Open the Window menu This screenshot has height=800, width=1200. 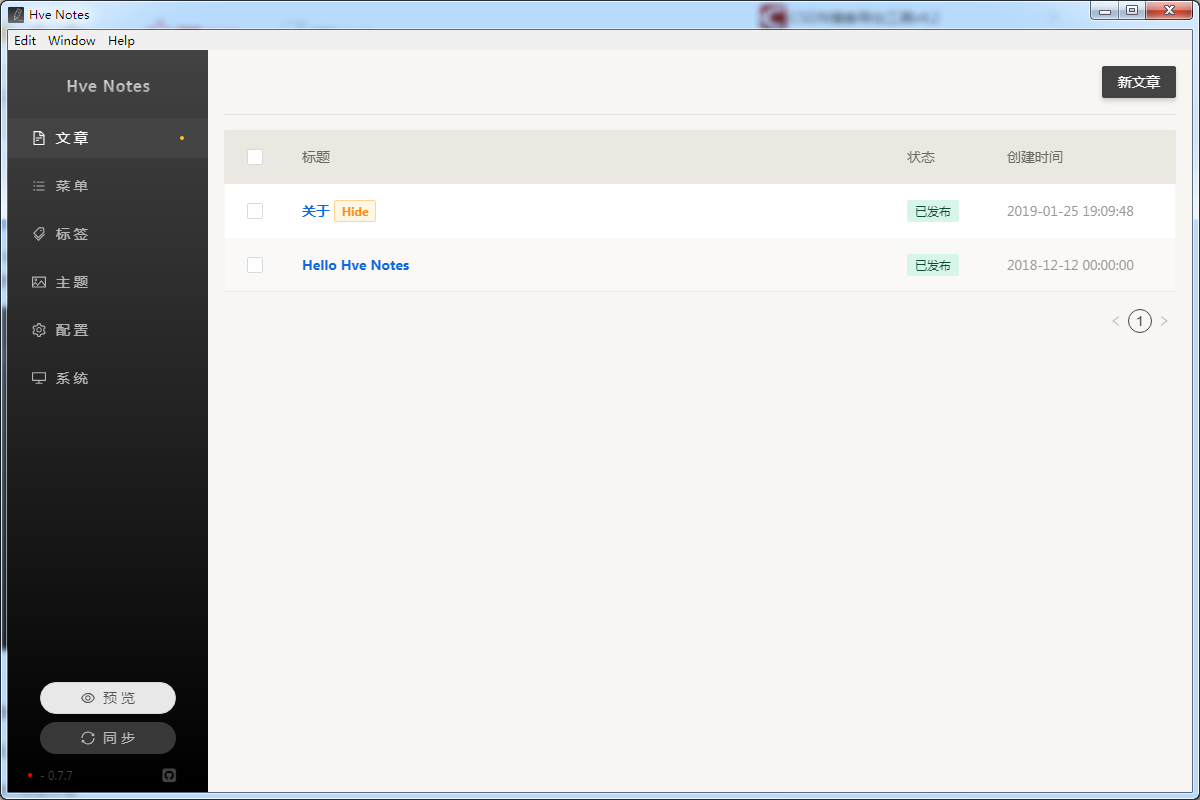(72, 41)
